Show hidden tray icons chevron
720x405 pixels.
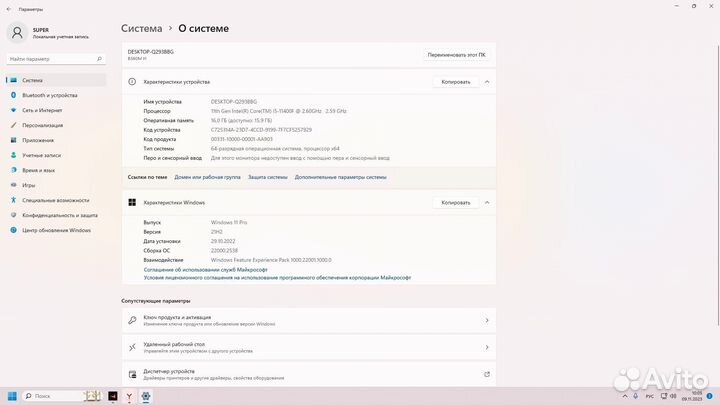625,396
